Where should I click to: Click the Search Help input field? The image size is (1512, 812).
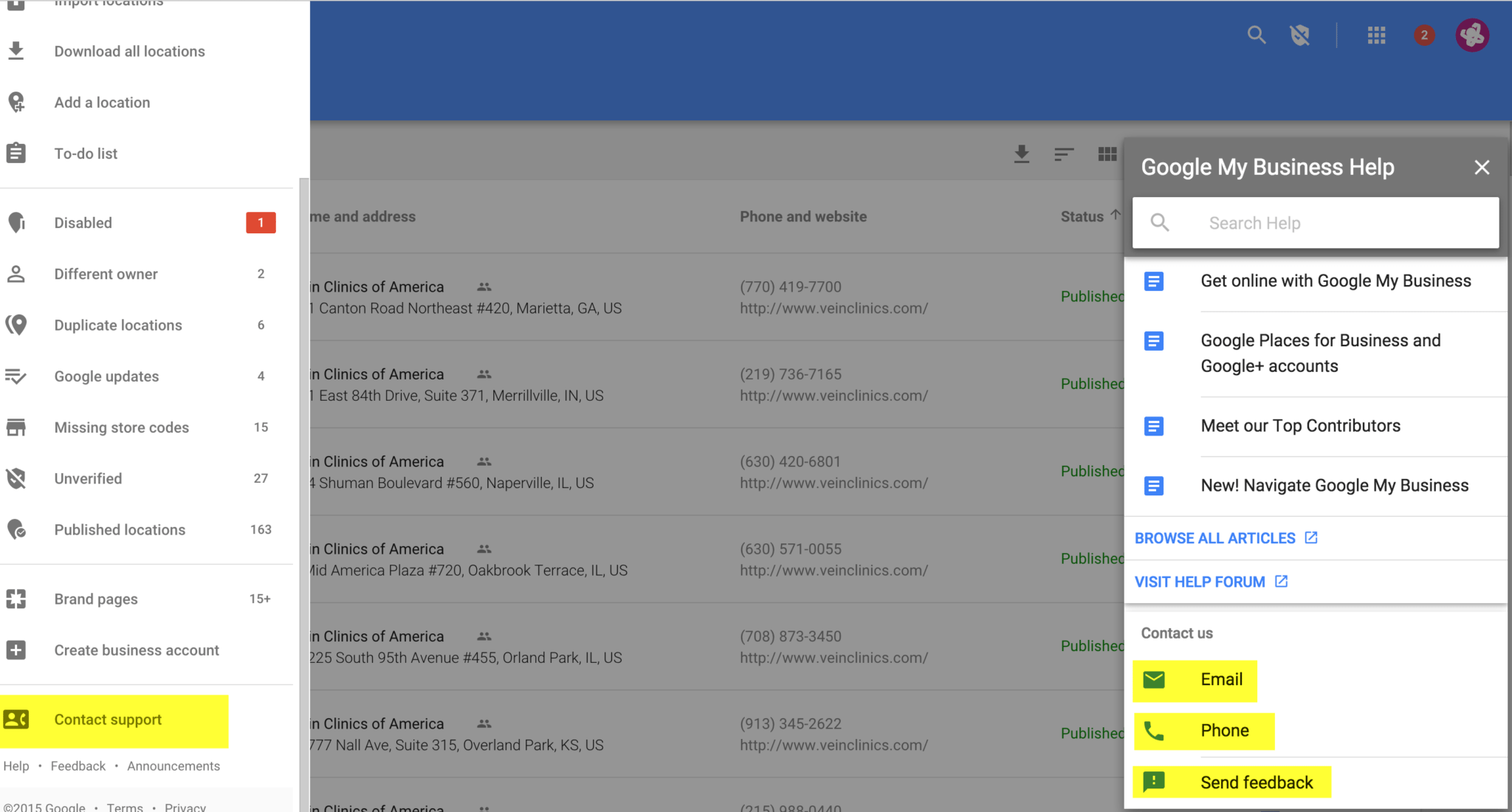pyautogui.click(x=1316, y=223)
